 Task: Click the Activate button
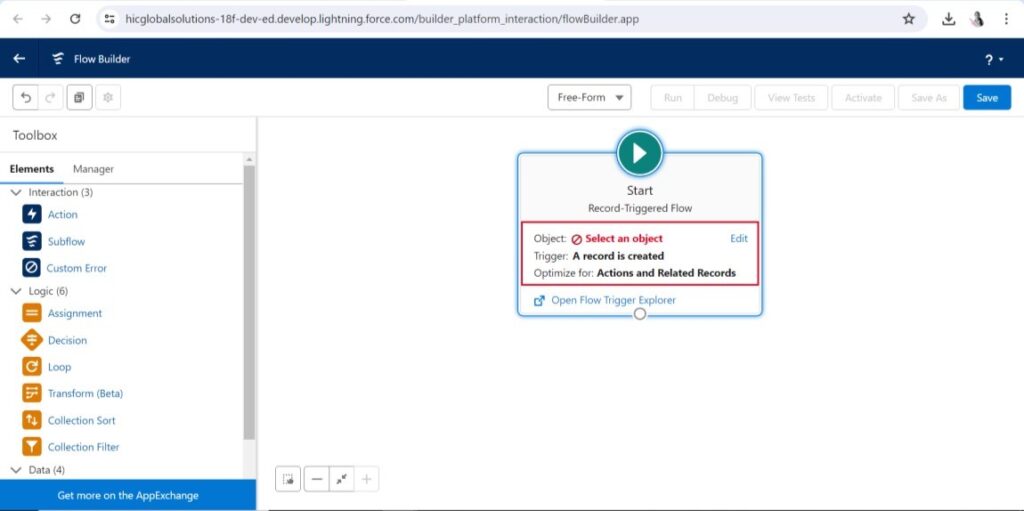[x=863, y=97]
